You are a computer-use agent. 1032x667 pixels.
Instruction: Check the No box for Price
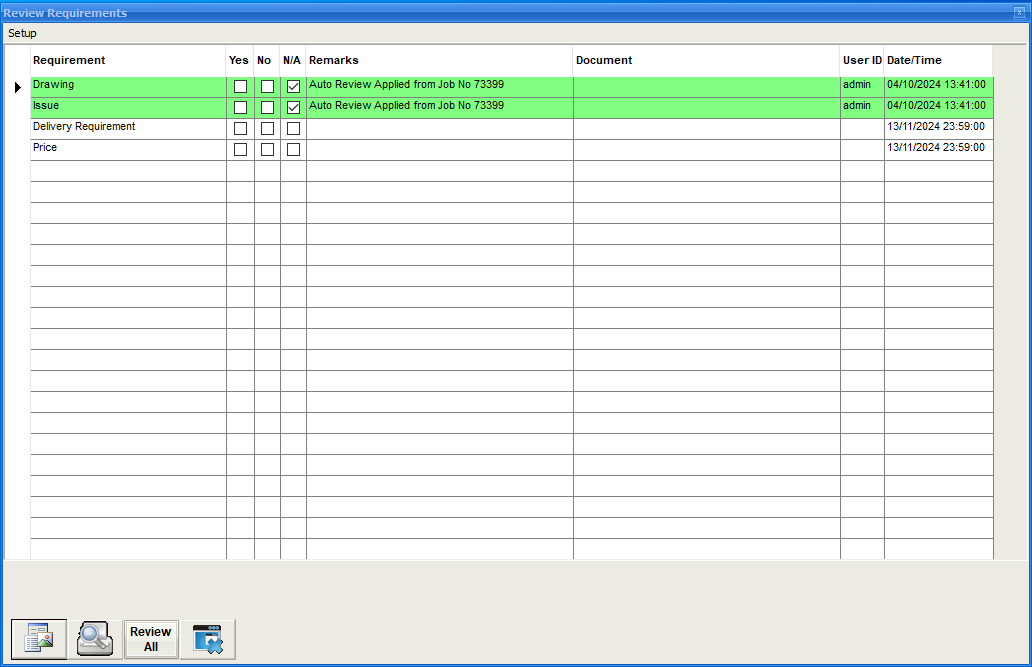coord(267,150)
